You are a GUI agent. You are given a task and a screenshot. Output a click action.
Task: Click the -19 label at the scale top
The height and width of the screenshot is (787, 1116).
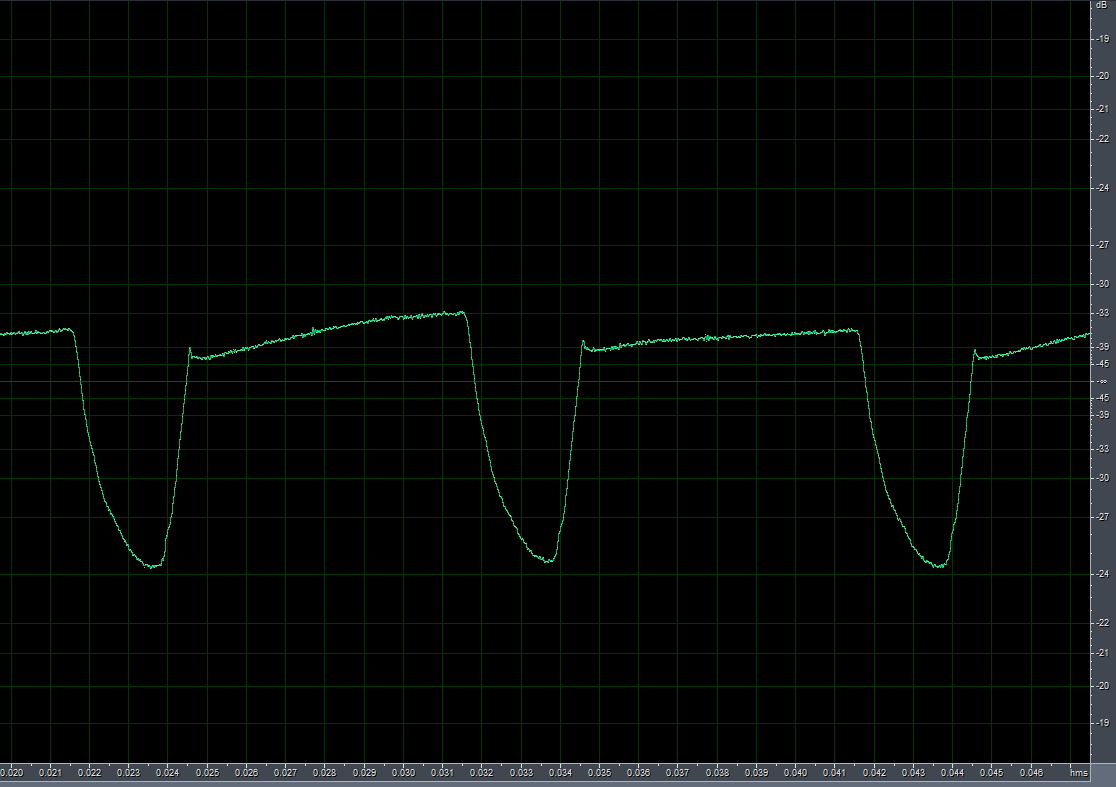[1102, 39]
